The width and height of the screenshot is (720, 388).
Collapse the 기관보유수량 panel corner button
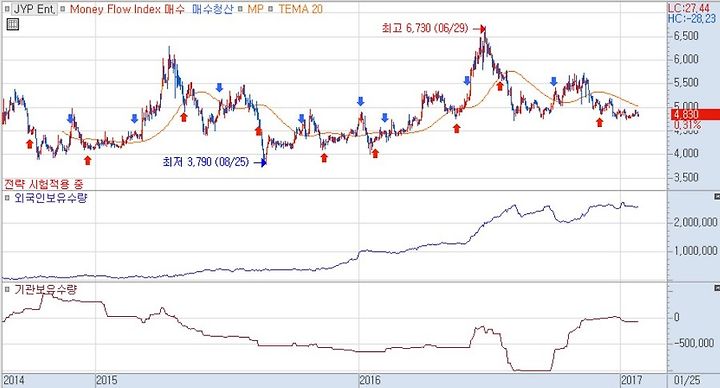(717, 288)
